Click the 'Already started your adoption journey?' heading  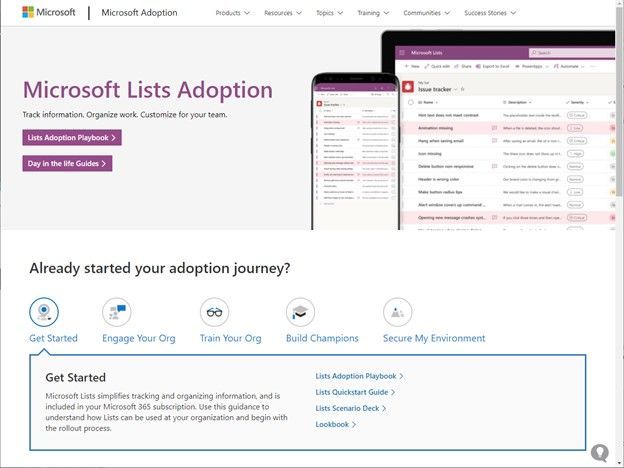[x=160, y=268]
